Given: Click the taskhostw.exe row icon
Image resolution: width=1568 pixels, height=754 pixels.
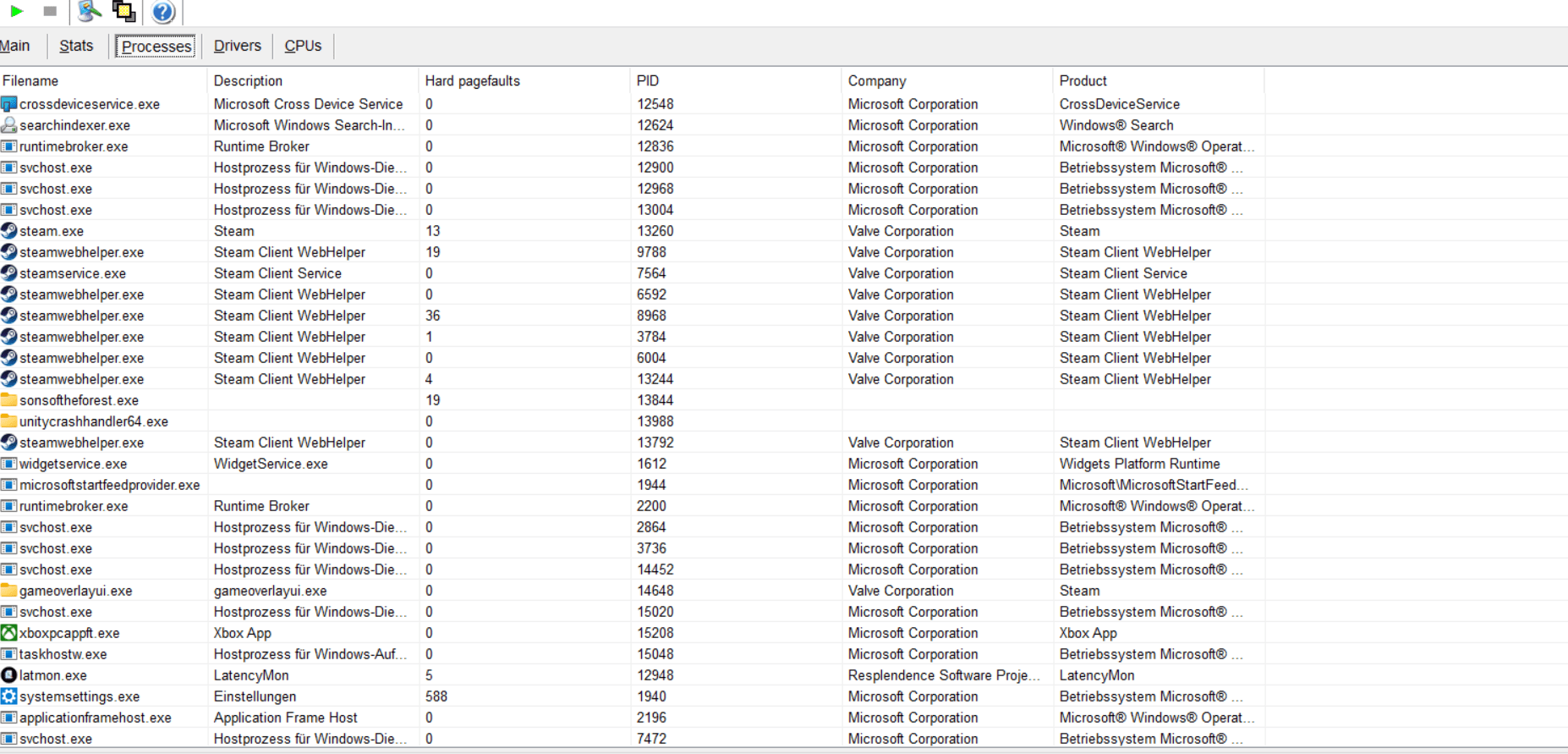Looking at the screenshot, I should coord(8,654).
